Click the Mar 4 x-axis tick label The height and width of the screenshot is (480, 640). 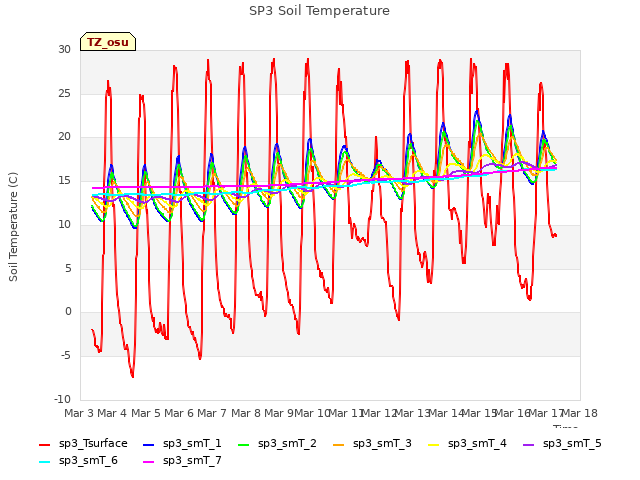pyautogui.click(x=112, y=413)
